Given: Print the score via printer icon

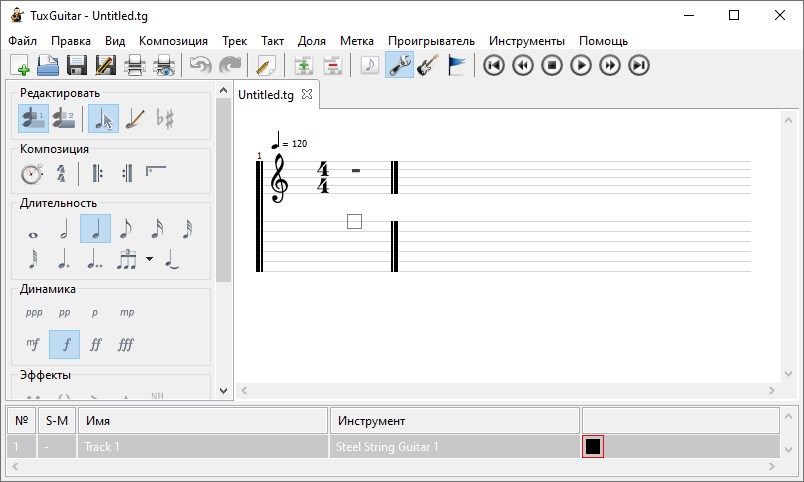Looking at the screenshot, I should pyautogui.click(x=135, y=66).
